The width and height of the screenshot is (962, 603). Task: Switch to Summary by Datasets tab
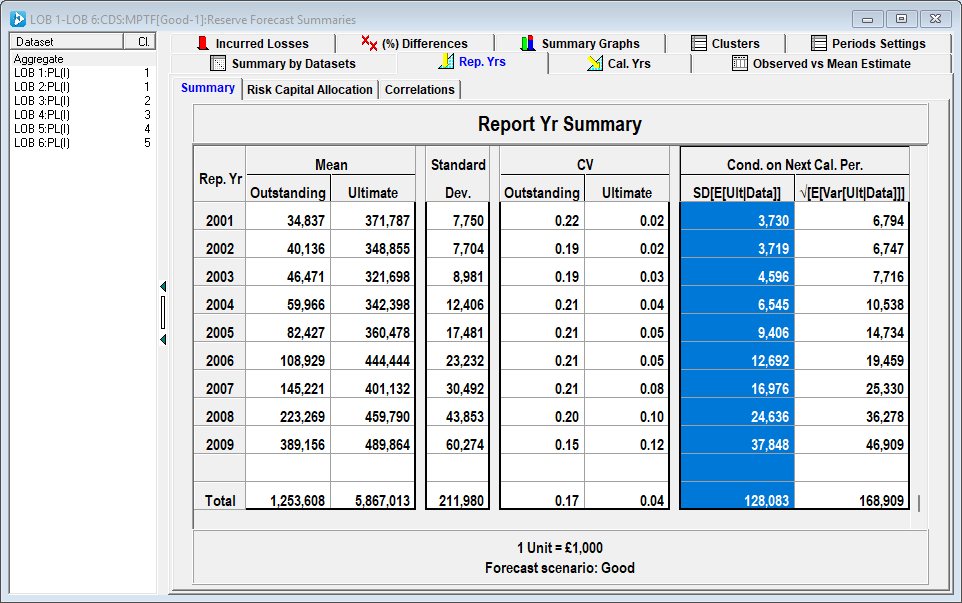pyautogui.click(x=283, y=64)
